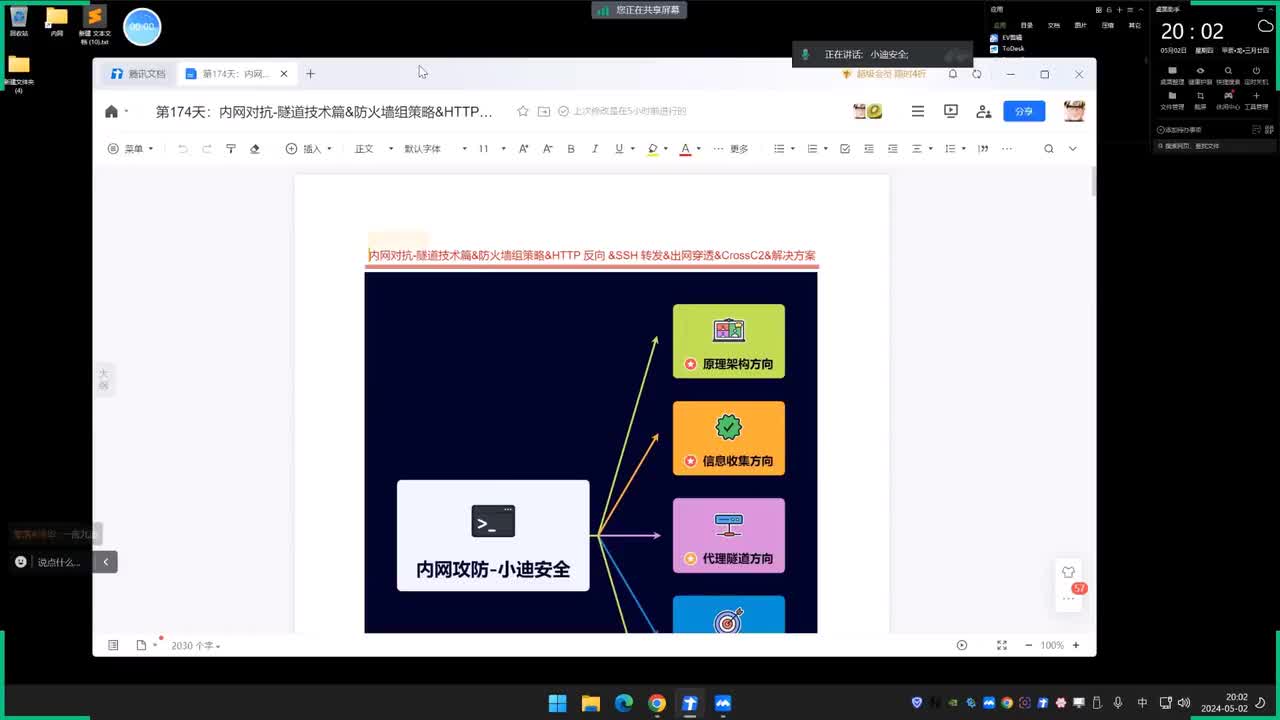Open the document outline menu icon
Viewport: 1280px width, 720px height.
coord(918,111)
